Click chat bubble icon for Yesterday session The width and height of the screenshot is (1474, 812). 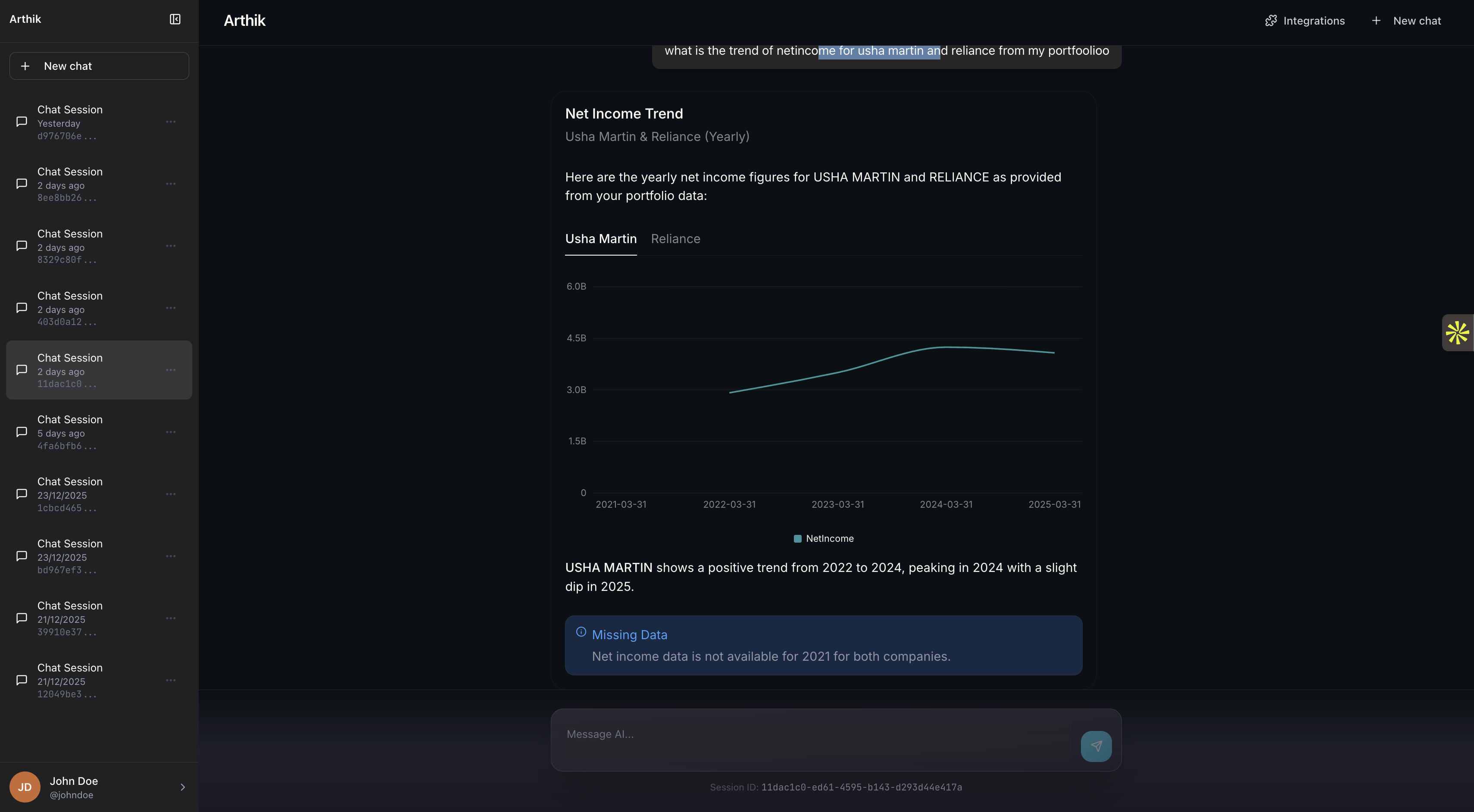coord(22,122)
